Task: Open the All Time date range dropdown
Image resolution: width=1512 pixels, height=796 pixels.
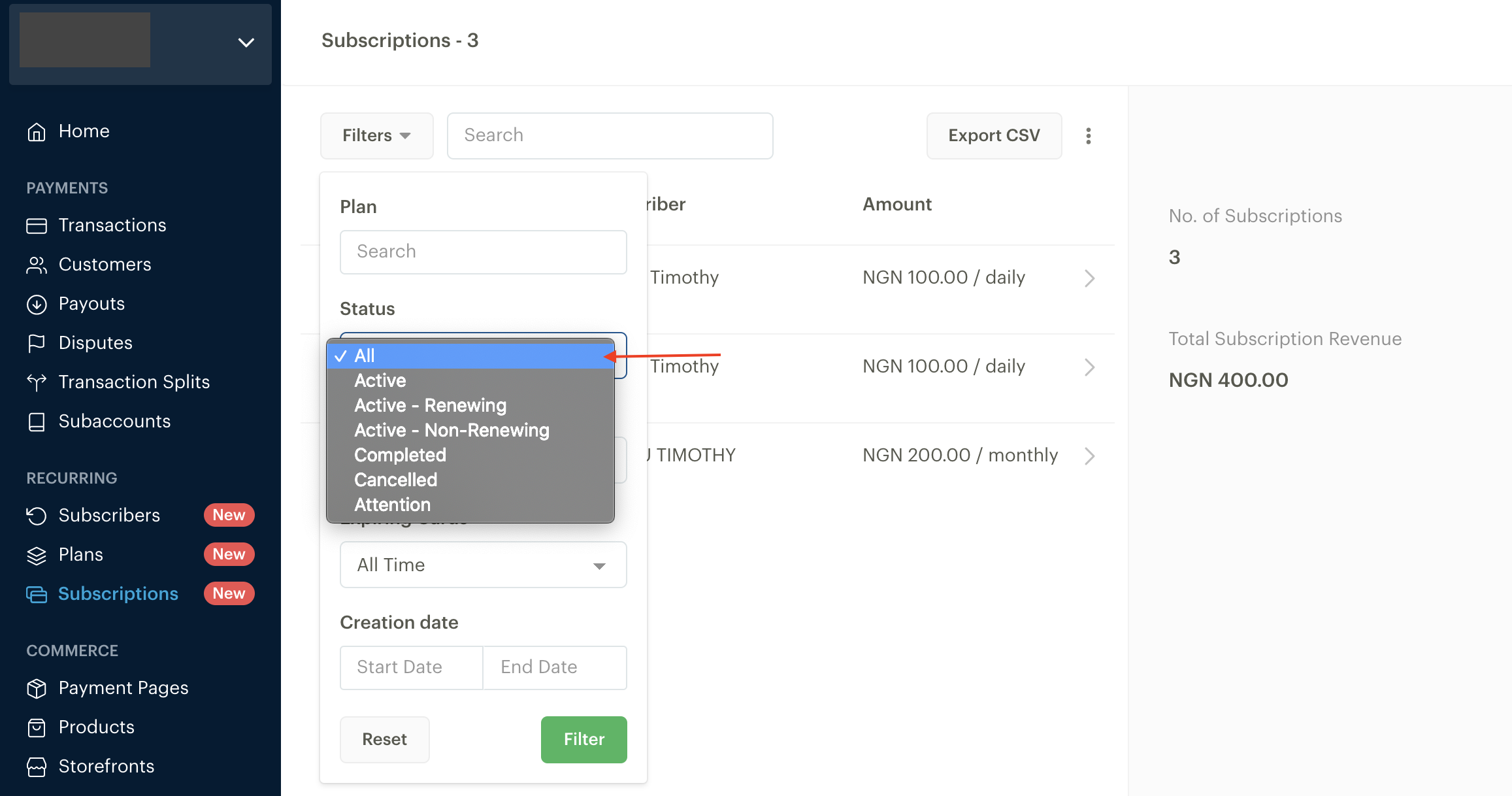Action: (x=483, y=565)
